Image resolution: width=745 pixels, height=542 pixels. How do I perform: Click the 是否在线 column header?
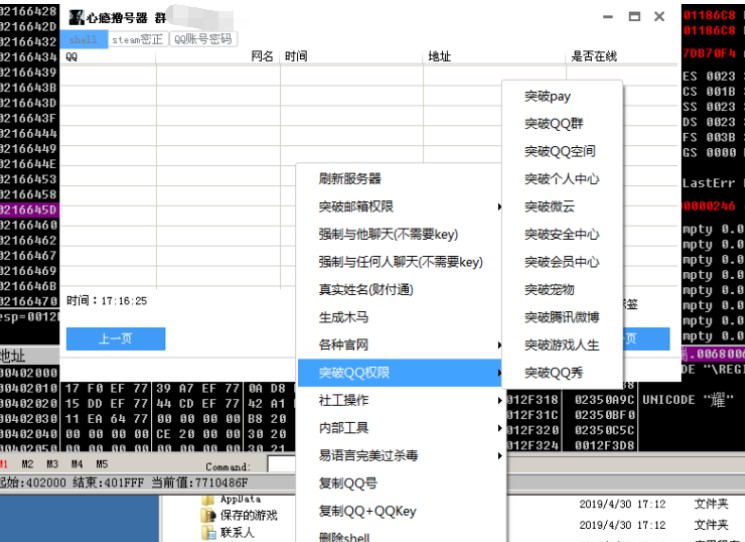[x=622, y=57]
